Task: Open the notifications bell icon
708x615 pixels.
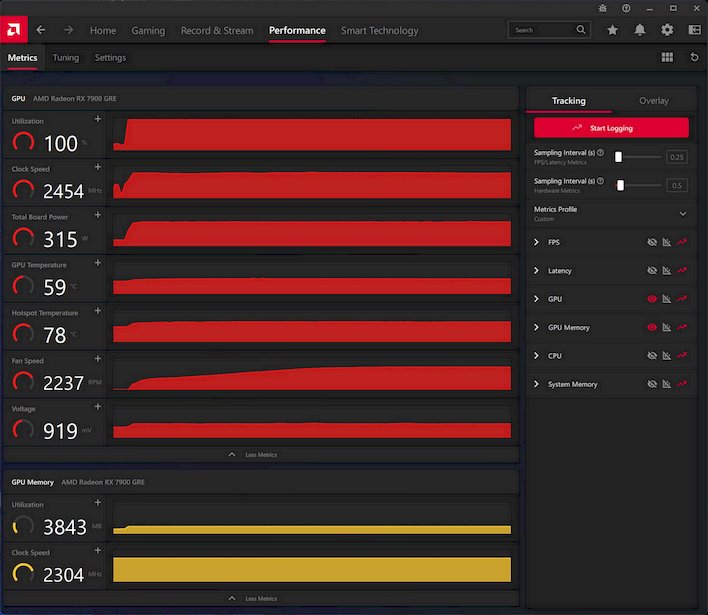Action: pyautogui.click(x=640, y=30)
